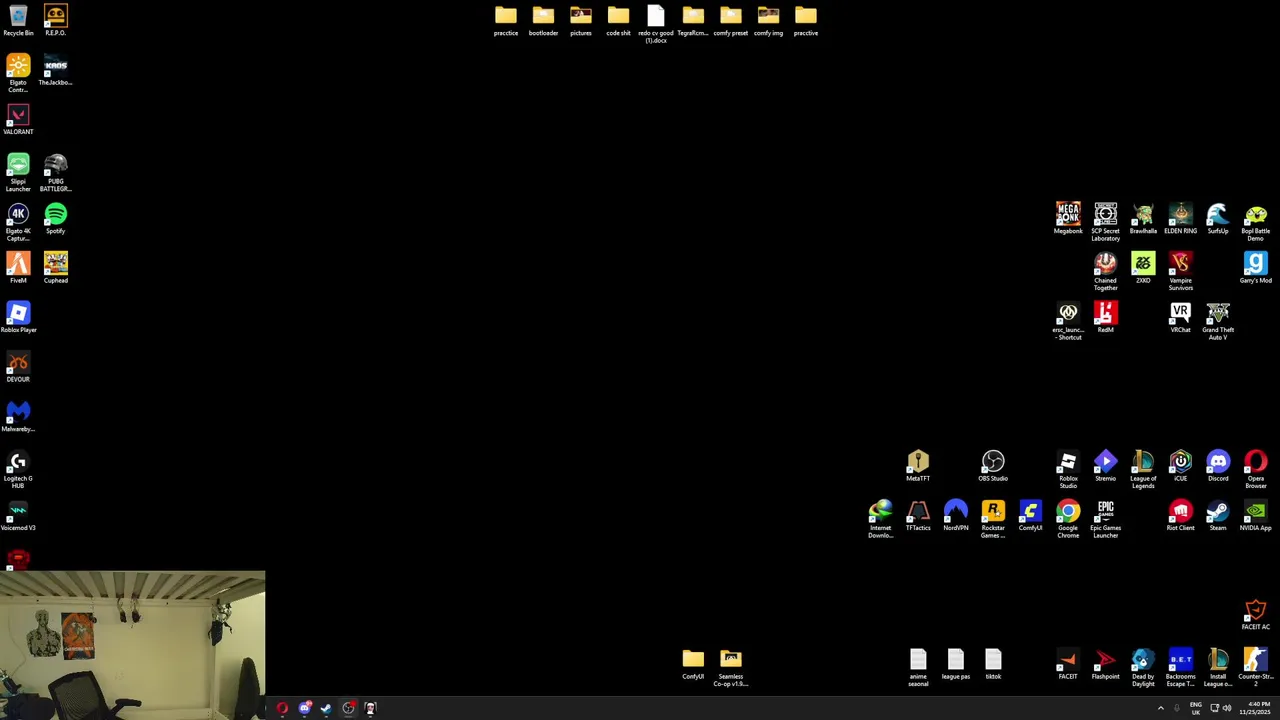The width and height of the screenshot is (1280, 720).
Task: Launch the R.E.P.O. game shortcut
Action: [56, 20]
